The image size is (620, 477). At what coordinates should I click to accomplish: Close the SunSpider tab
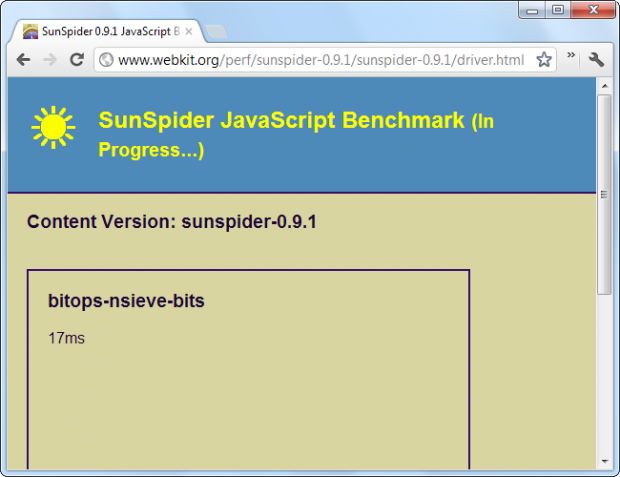click(x=189, y=32)
